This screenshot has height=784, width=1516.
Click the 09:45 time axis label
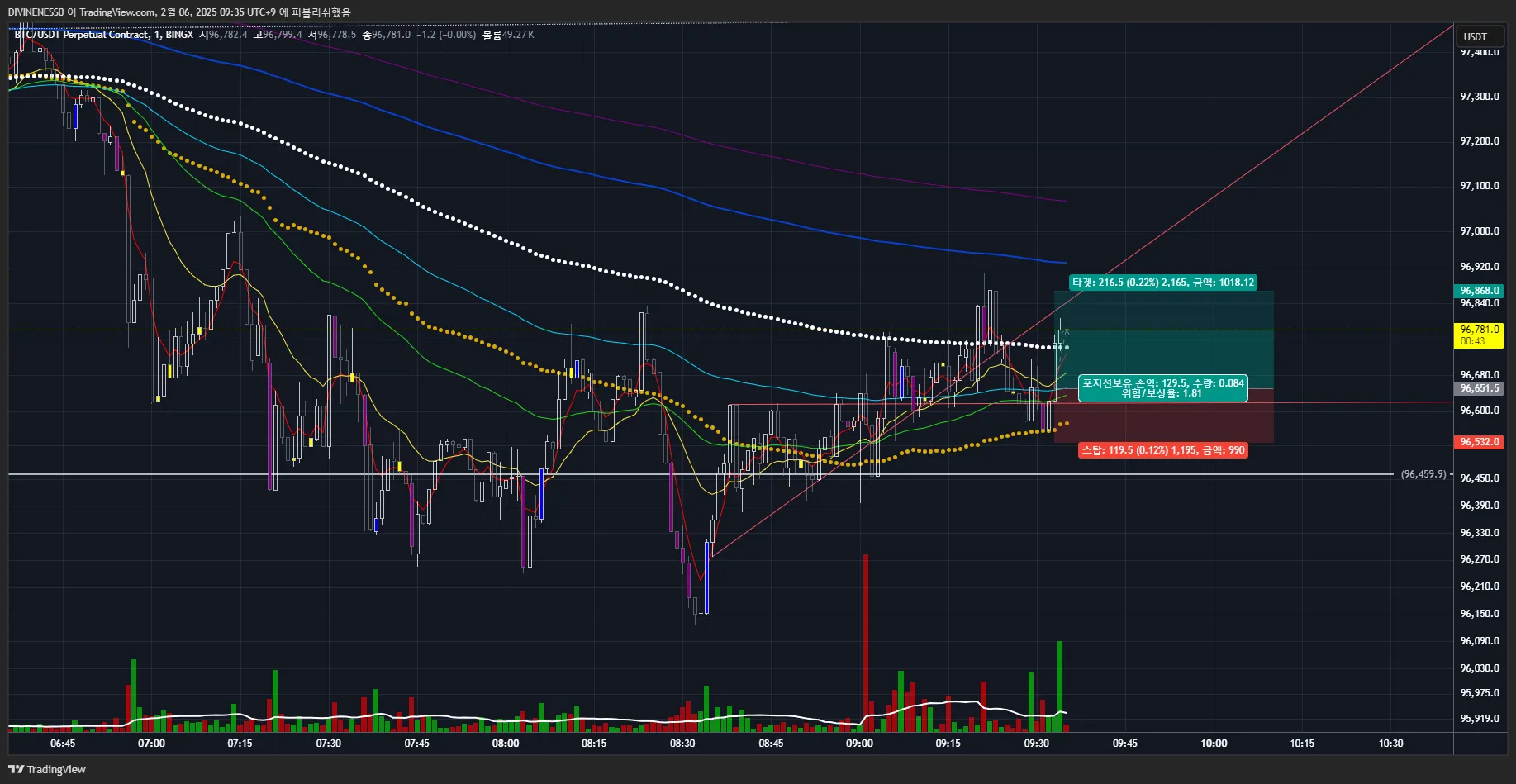(1124, 744)
